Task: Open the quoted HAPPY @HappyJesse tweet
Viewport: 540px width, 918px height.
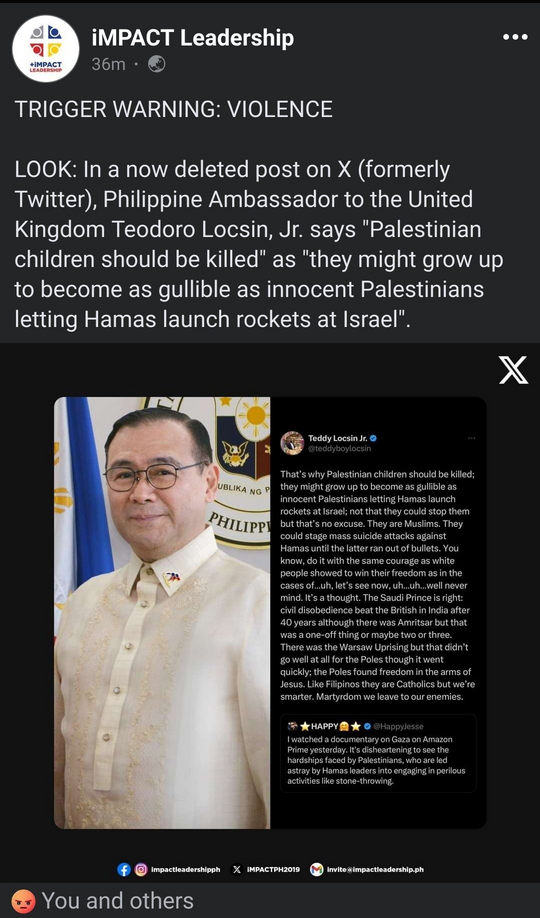Action: (378, 753)
